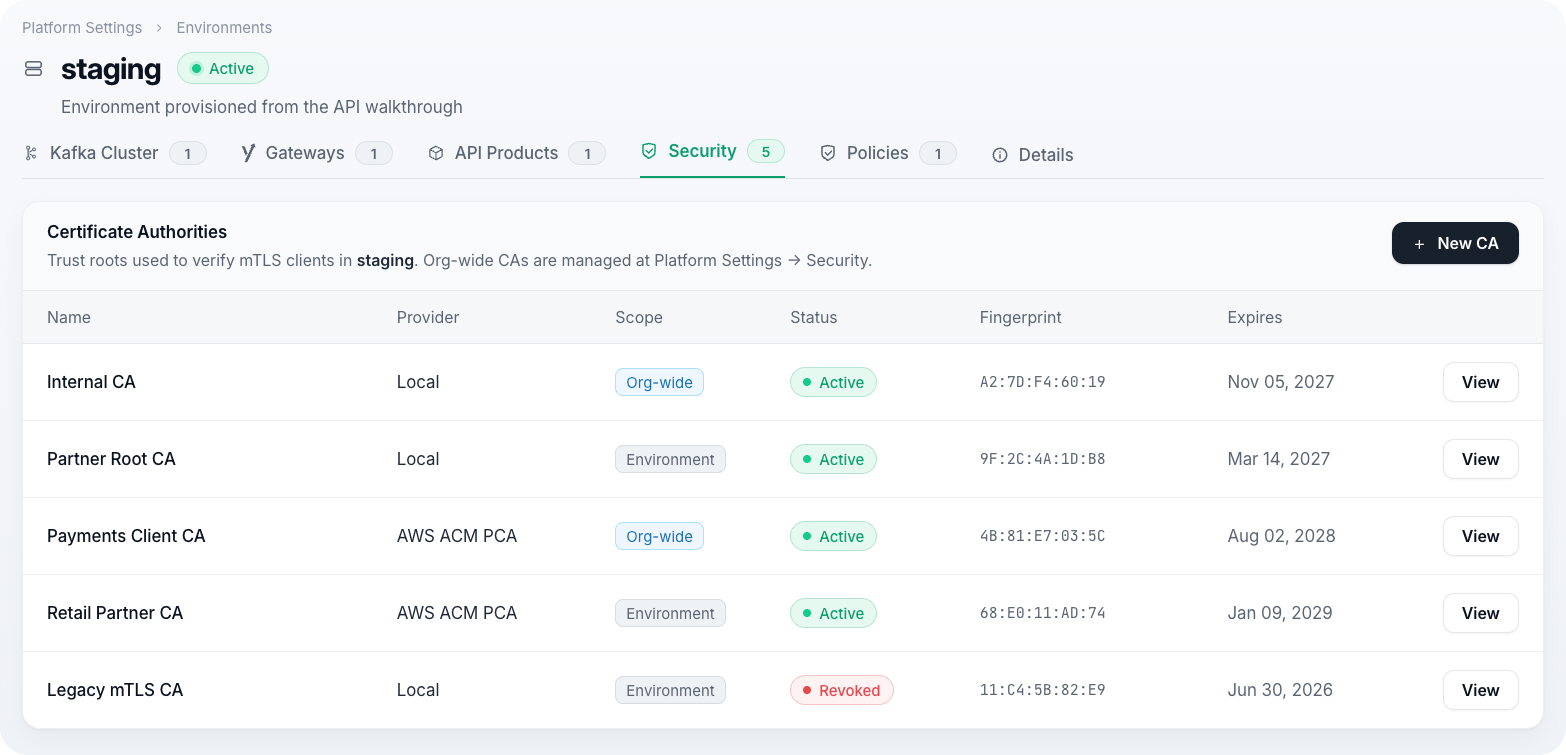Click the Kafka Cluster tab icon
This screenshot has width=1566, height=755.
(x=31, y=153)
